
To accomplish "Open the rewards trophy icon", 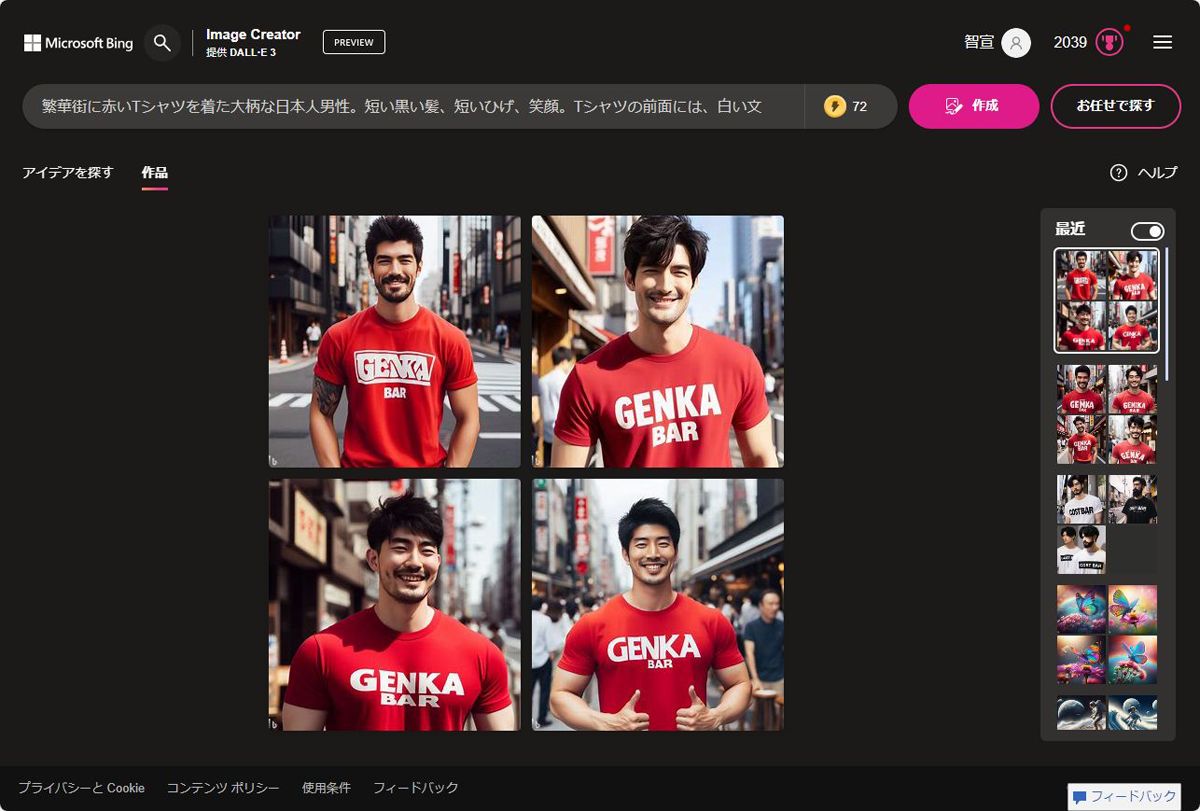I will tap(1109, 43).
